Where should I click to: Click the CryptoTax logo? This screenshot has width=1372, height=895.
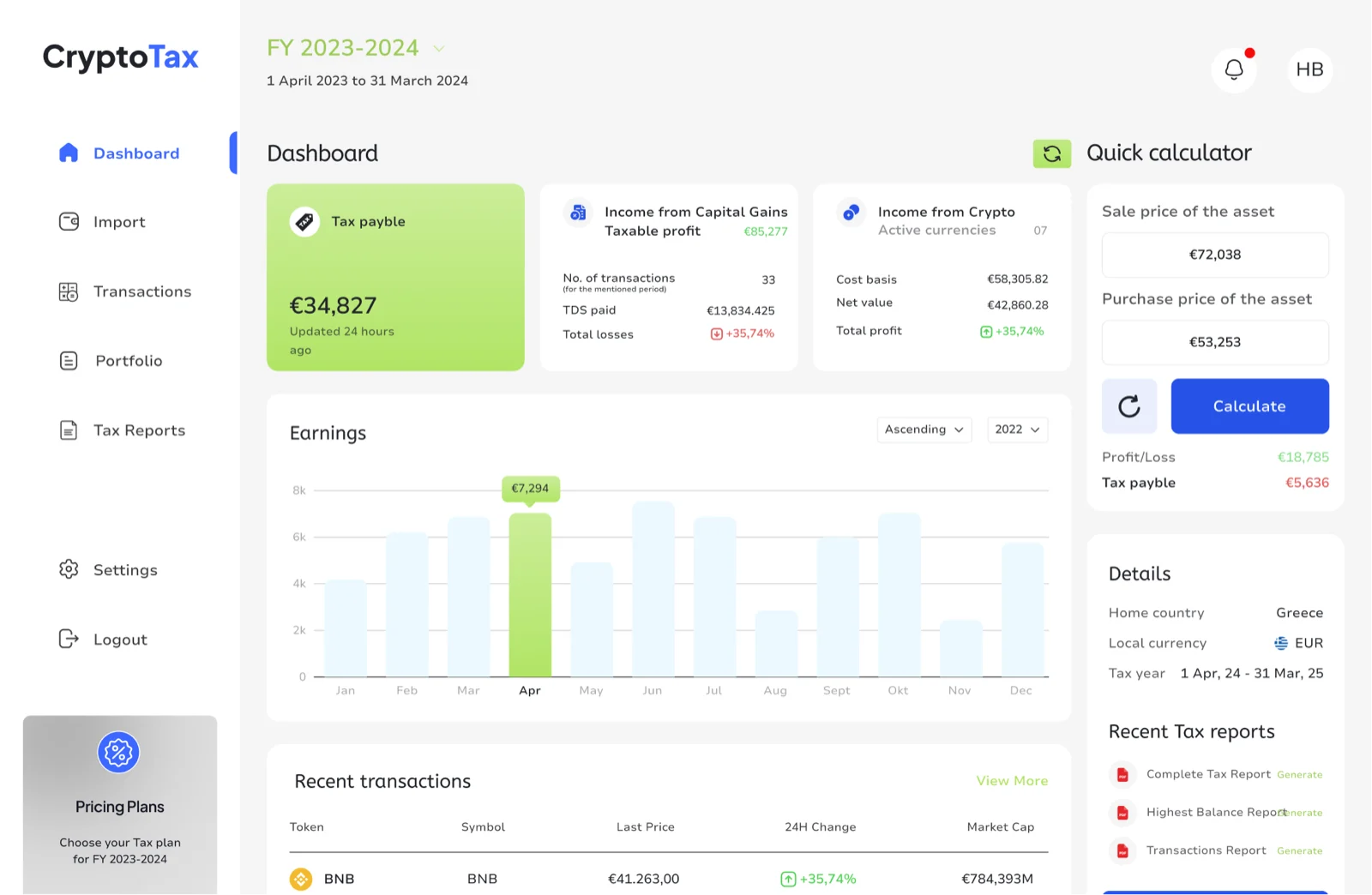point(120,57)
